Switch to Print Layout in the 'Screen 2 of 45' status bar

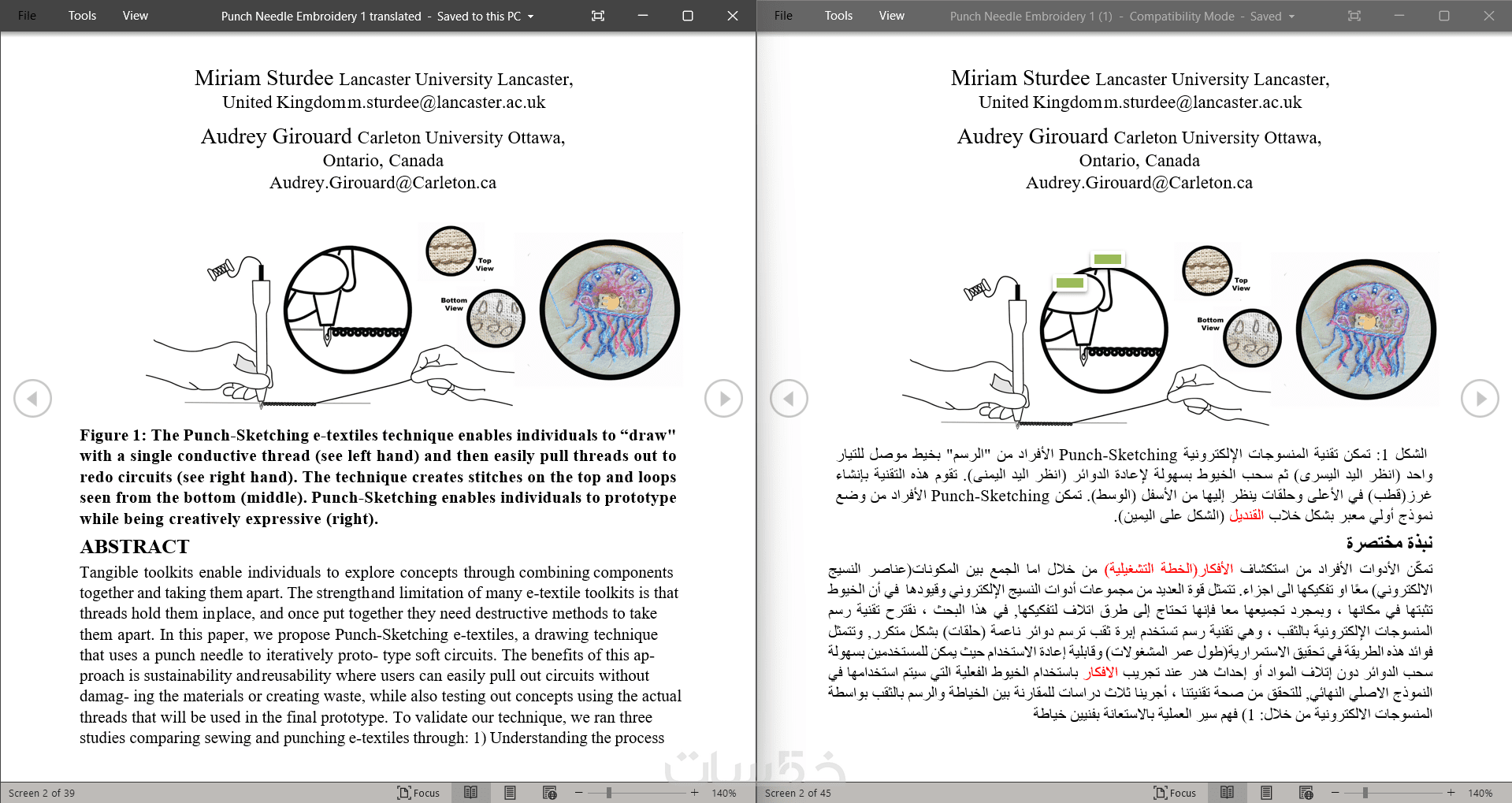pyautogui.click(x=1266, y=793)
